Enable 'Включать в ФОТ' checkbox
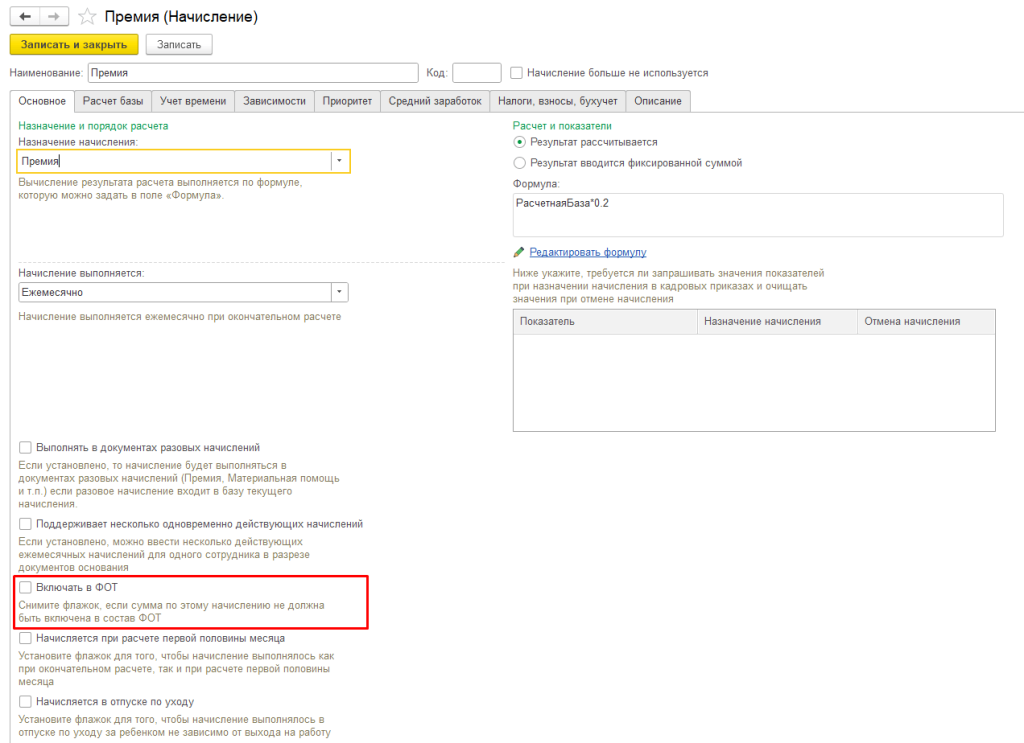The width and height of the screenshot is (1024, 743). [26, 587]
